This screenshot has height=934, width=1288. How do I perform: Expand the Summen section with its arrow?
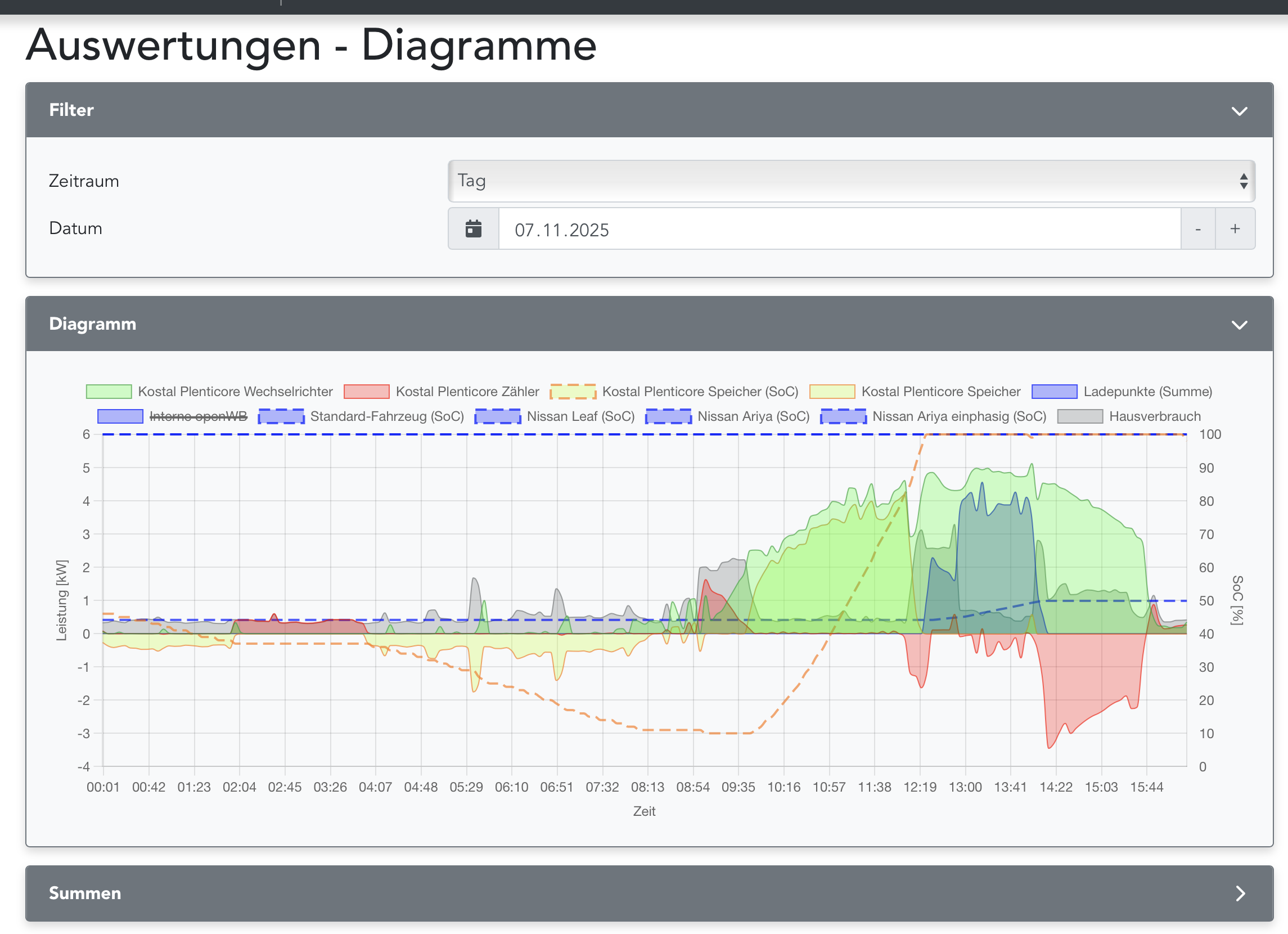pyautogui.click(x=1240, y=893)
